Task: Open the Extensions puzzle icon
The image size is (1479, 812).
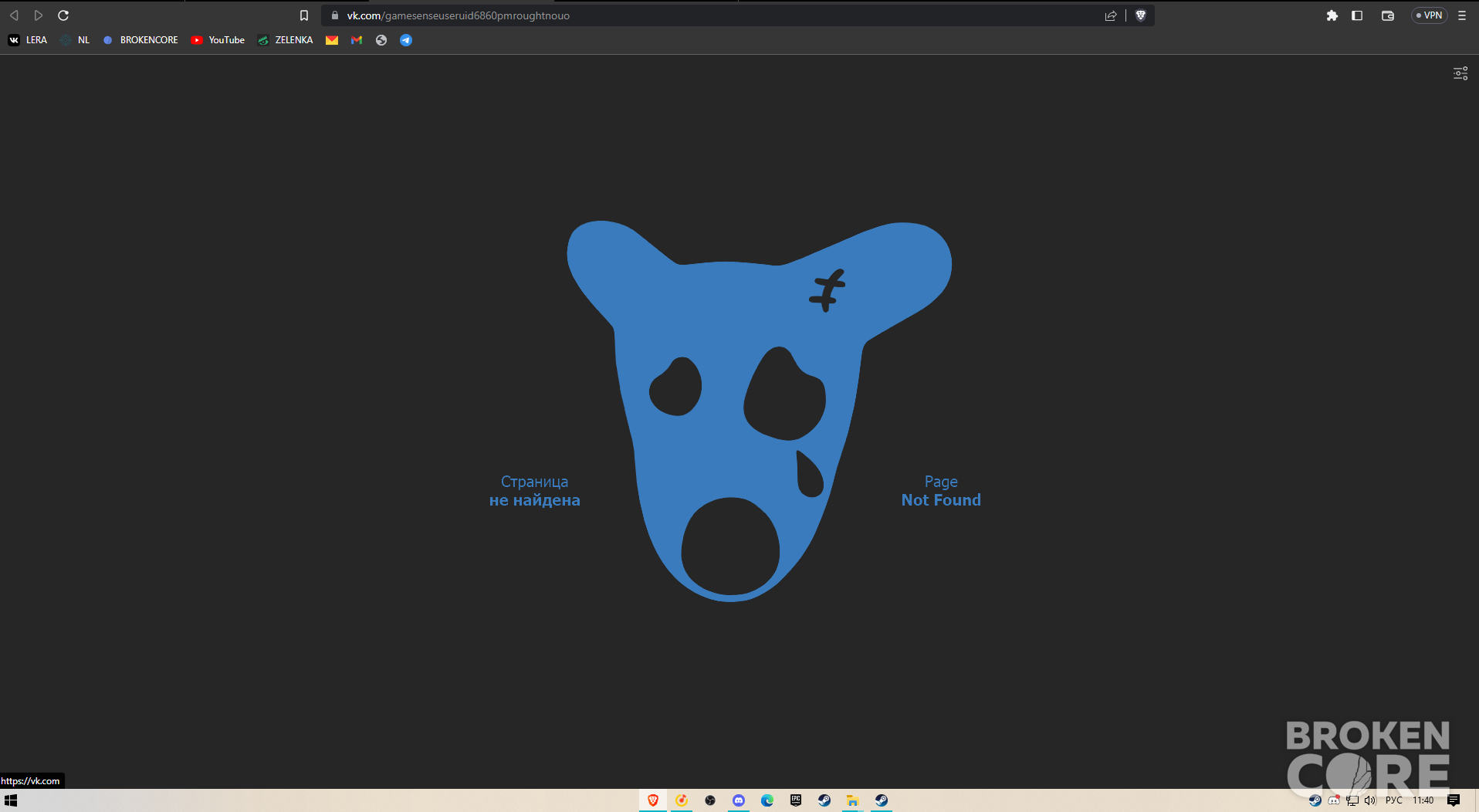Action: point(1332,15)
